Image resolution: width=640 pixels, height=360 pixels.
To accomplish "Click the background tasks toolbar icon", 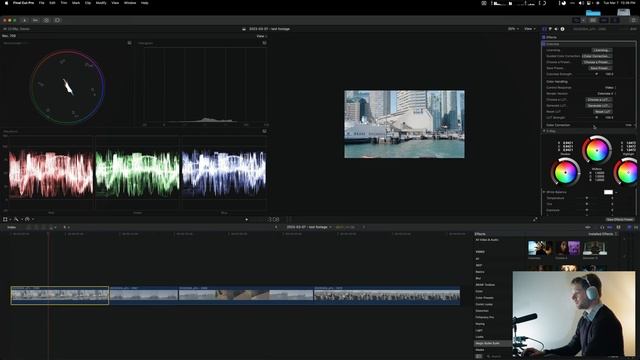I will tap(46, 20).
